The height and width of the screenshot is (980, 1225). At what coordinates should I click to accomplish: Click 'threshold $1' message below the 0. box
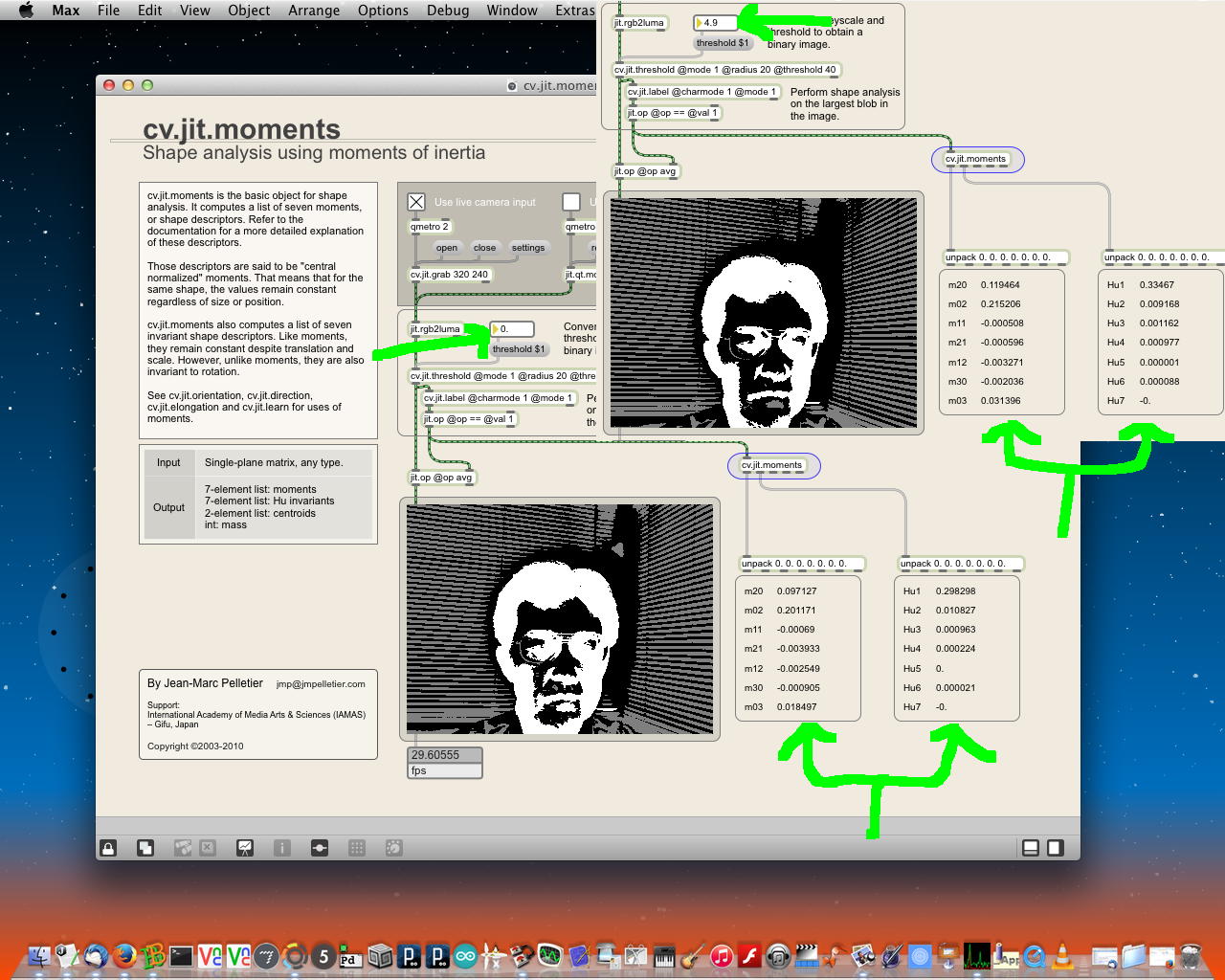click(x=519, y=349)
